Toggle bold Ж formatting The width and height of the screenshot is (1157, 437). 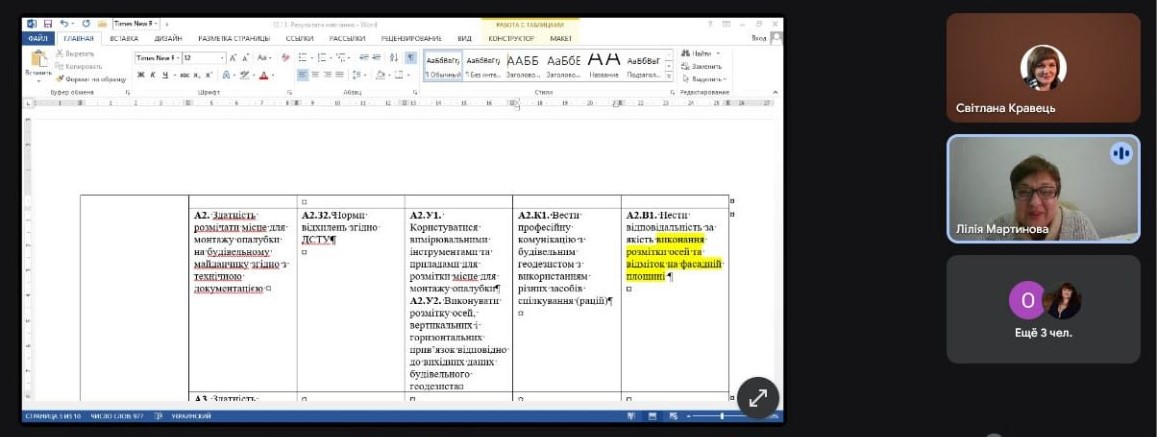pos(140,75)
